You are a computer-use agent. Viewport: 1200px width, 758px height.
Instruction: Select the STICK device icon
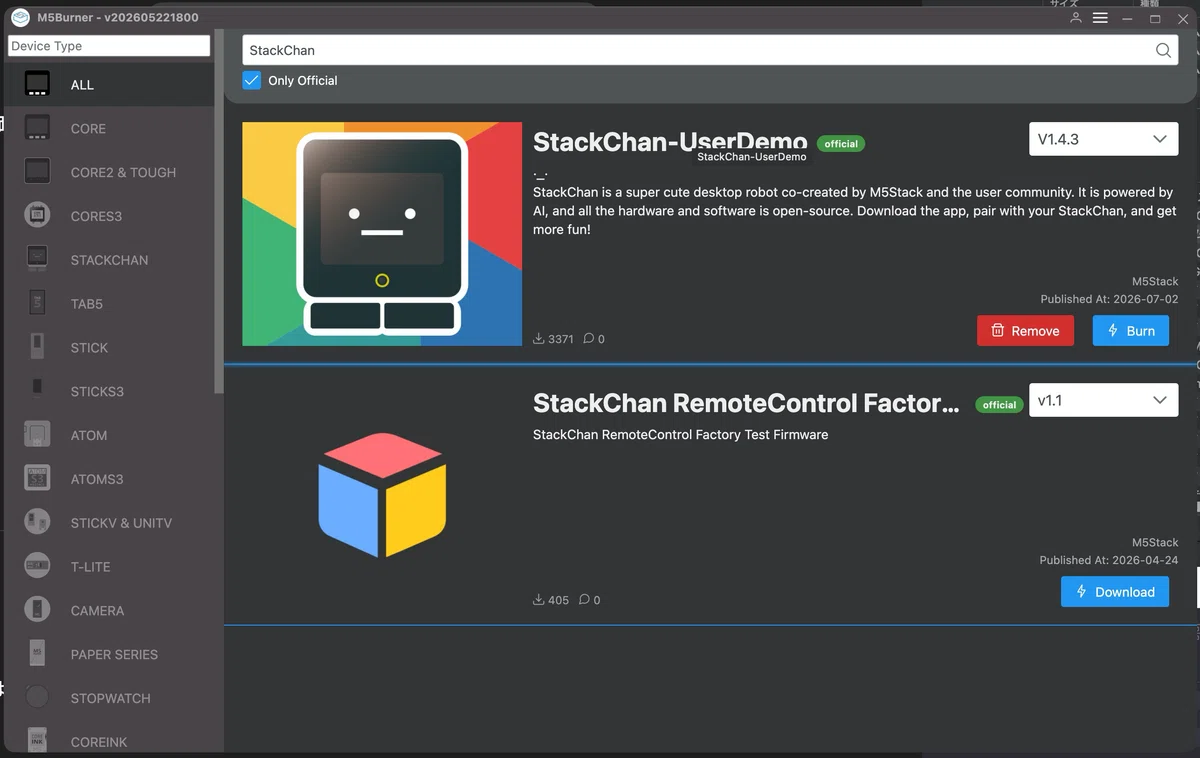coord(37,347)
